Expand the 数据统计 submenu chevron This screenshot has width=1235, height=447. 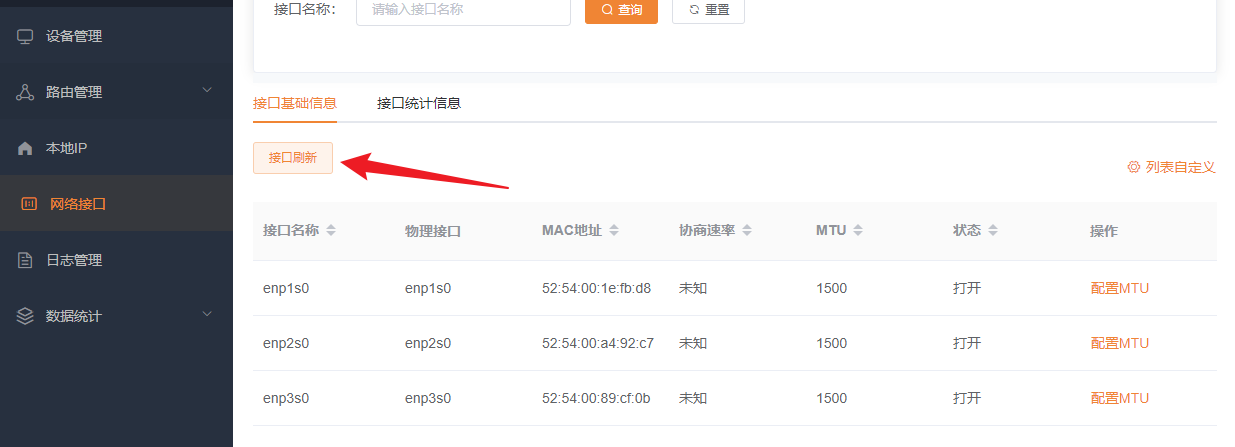pyautogui.click(x=207, y=315)
